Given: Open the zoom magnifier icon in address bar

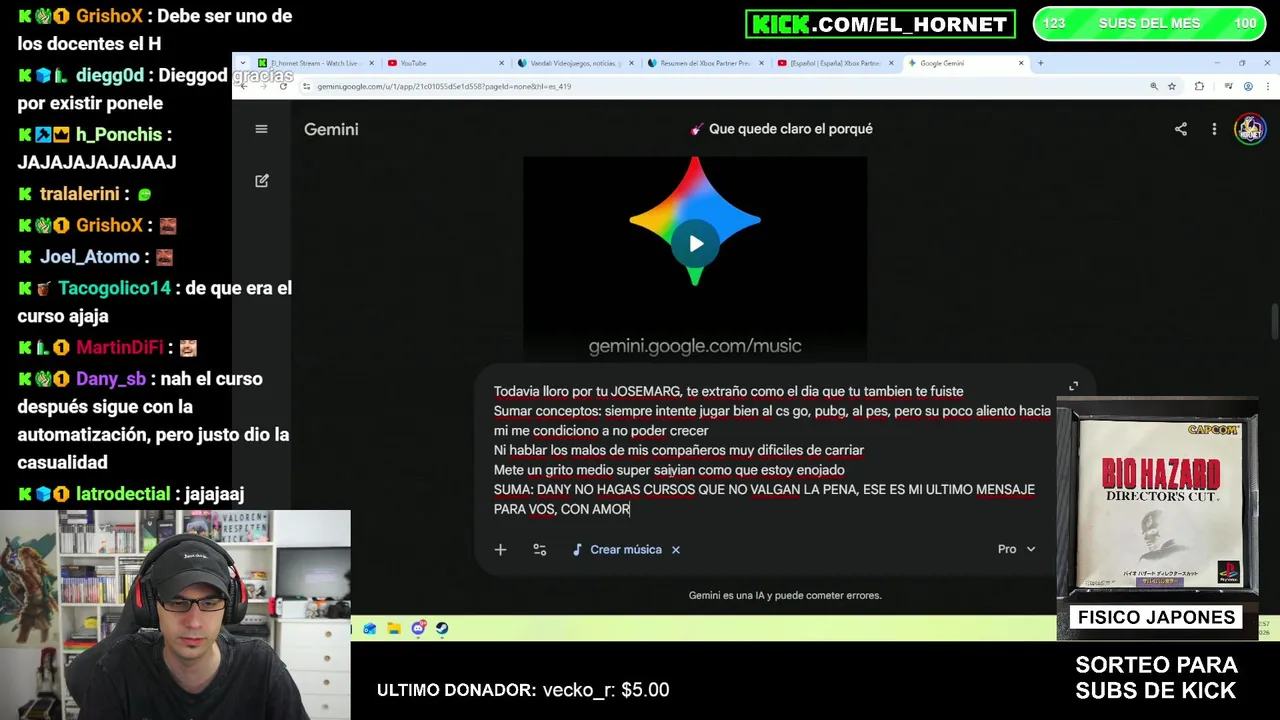Looking at the screenshot, I should 1154,86.
